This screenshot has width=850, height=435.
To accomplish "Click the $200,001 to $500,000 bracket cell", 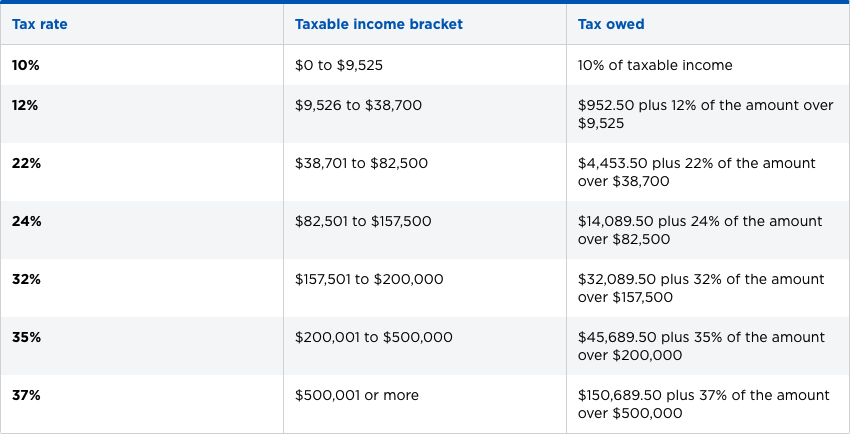I will pos(374,337).
